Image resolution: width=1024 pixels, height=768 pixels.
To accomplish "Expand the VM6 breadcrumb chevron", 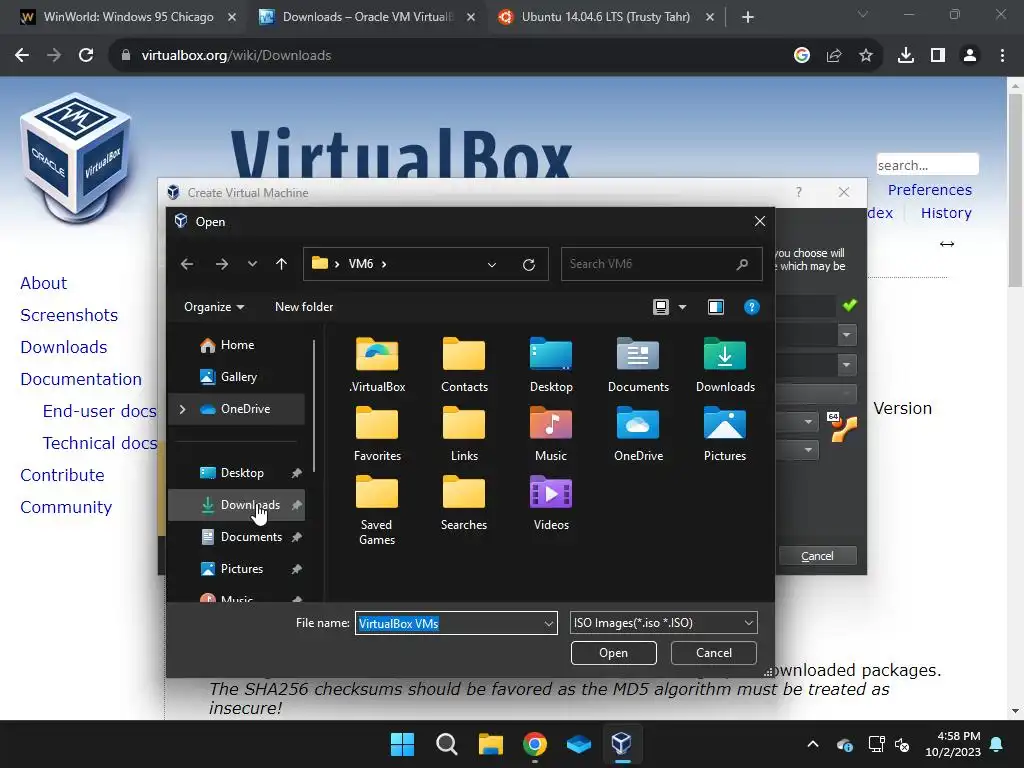I will [384, 264].
